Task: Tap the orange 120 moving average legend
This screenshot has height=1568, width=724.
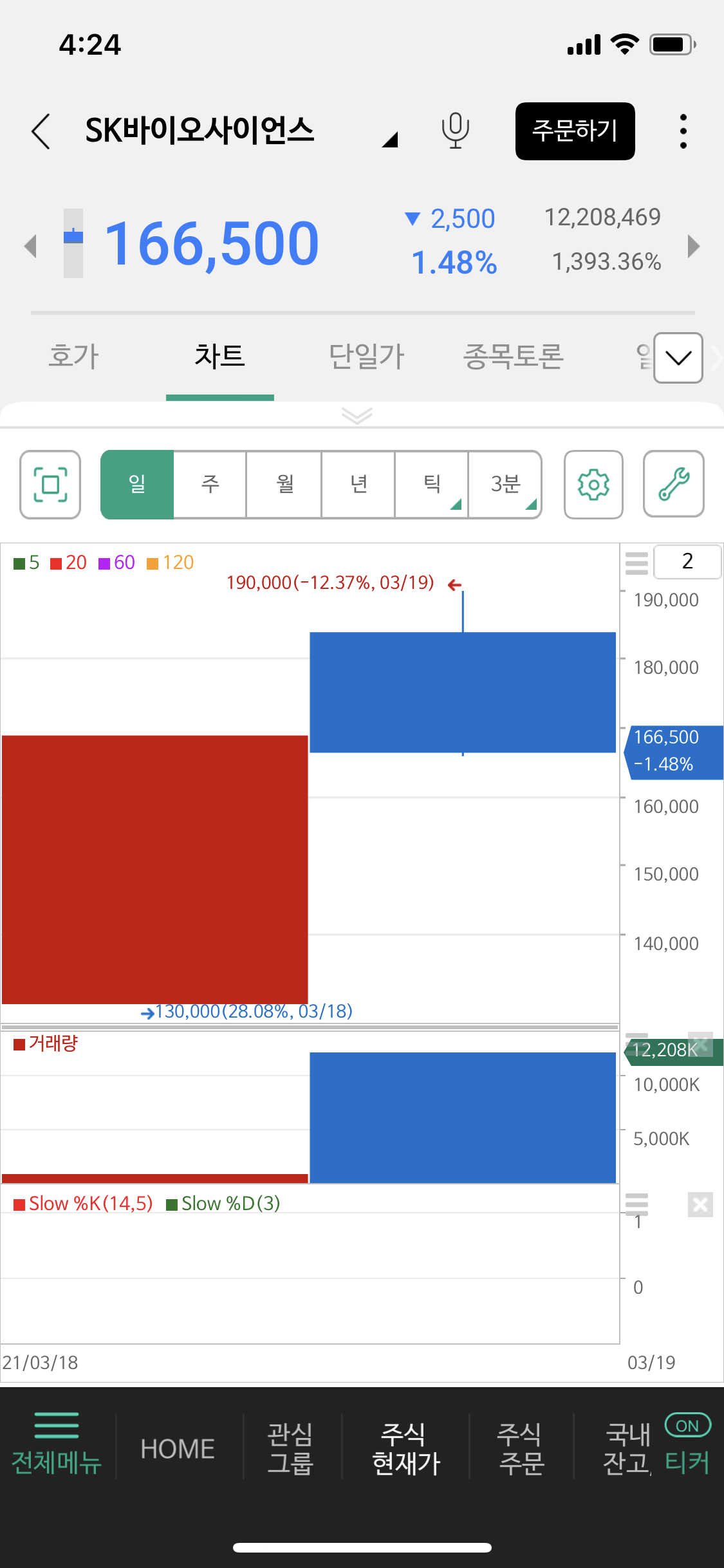Action: [171, 563]
